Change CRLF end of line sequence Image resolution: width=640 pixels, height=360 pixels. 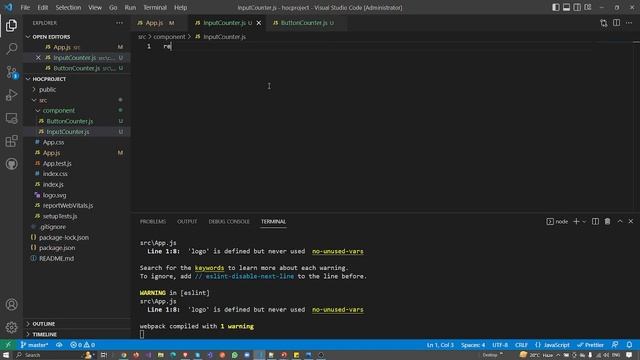coord(521,345)
